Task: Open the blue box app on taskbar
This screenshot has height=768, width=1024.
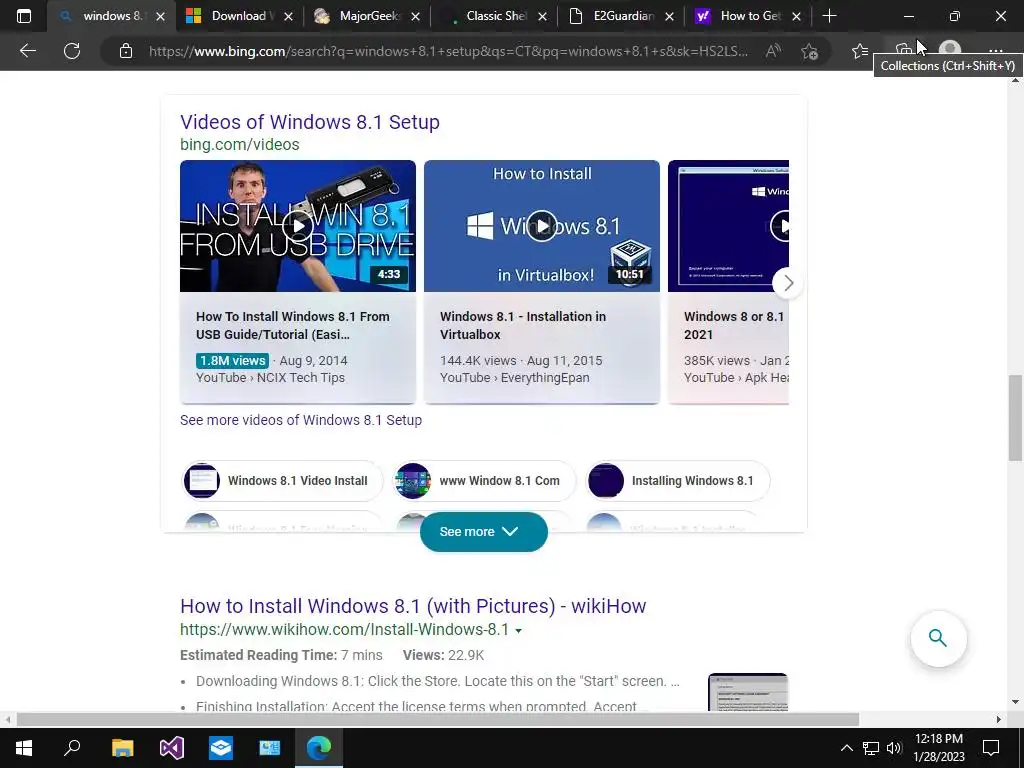Action: [x=221, y=747]
